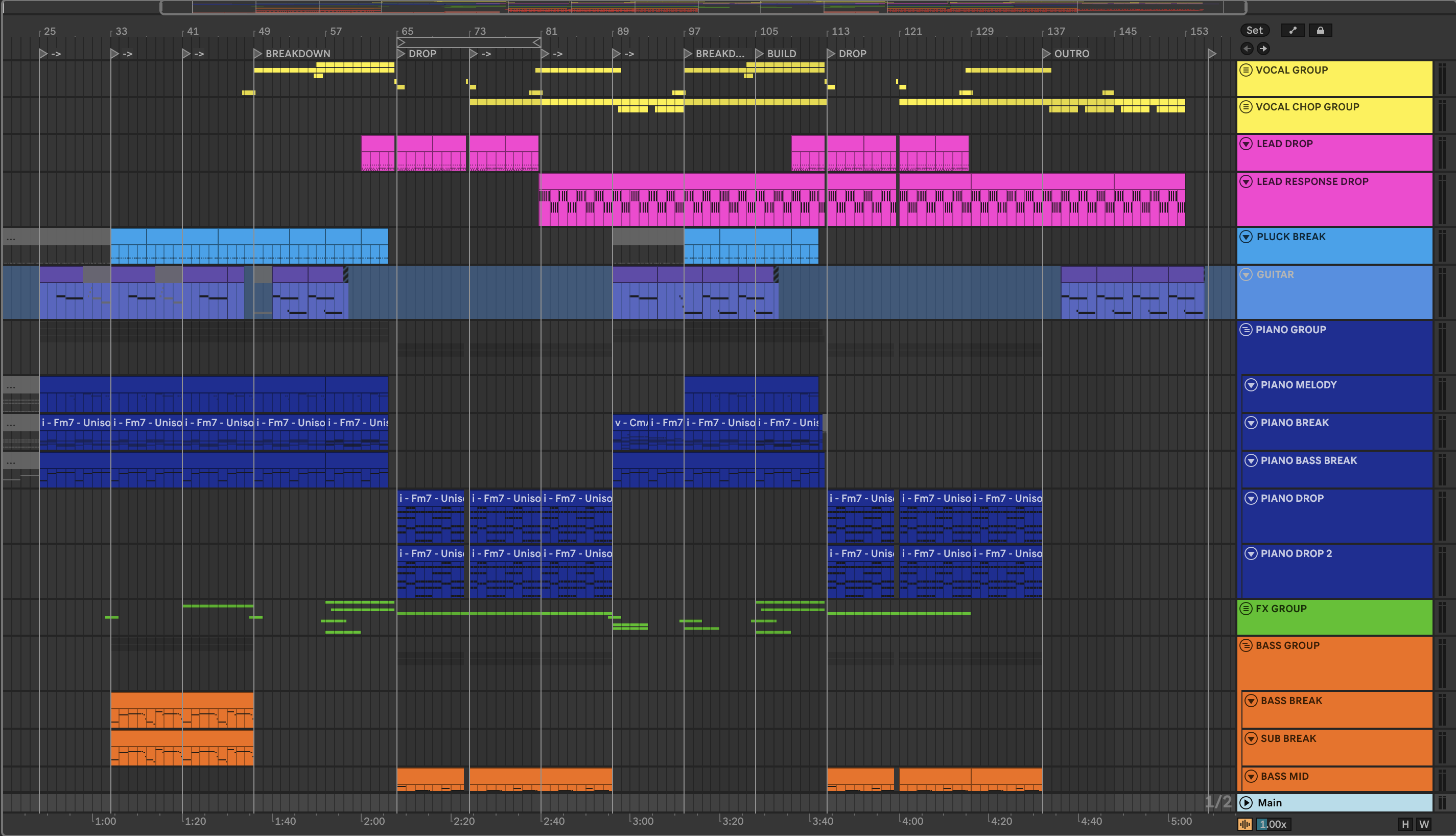Unfold the PIANO MELODY track
The width and height of the screenshot is (1456, 836).
click(1251, 385)
